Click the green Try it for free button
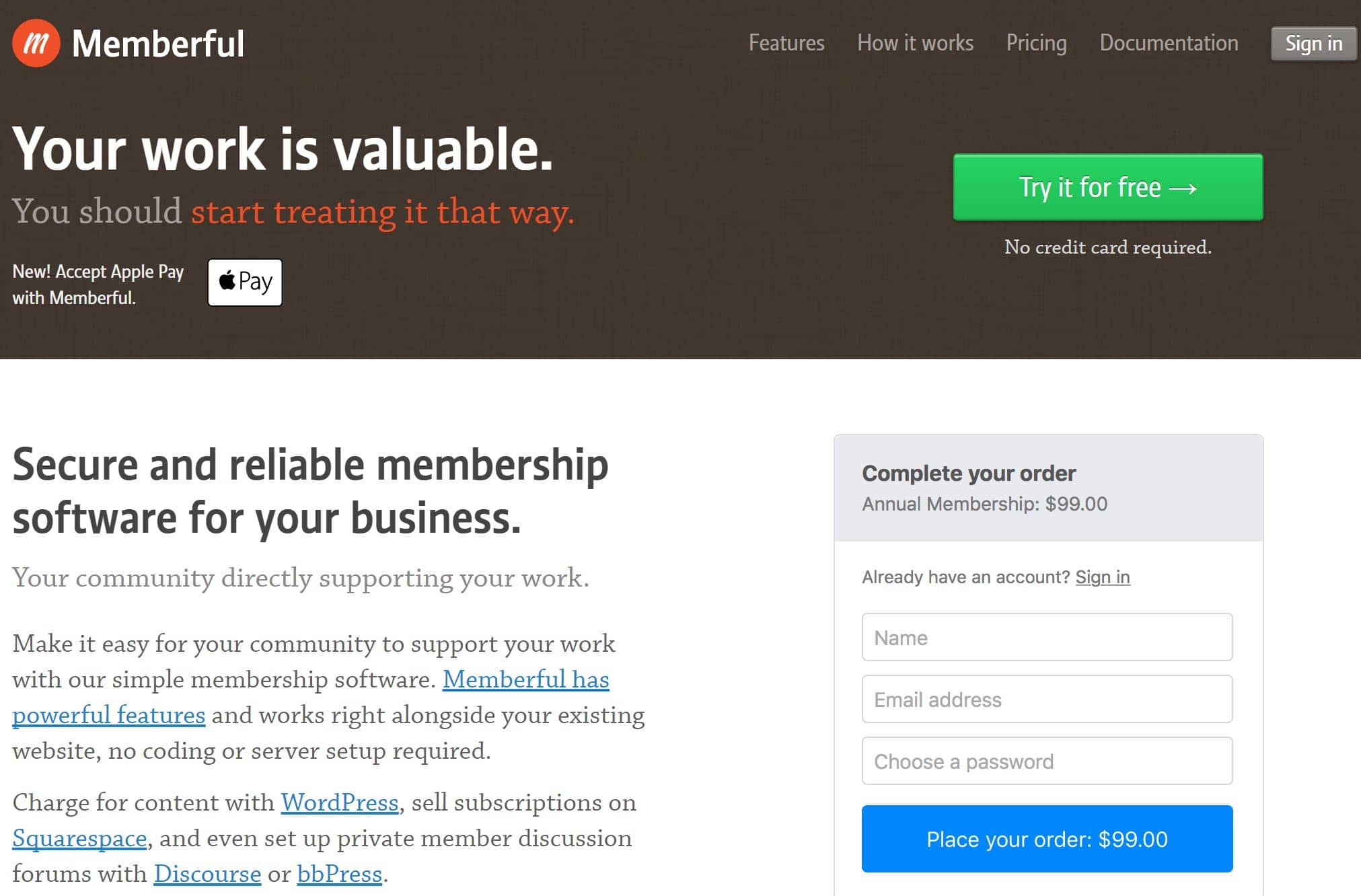 pyautogui.click(x=1108, y=187)
